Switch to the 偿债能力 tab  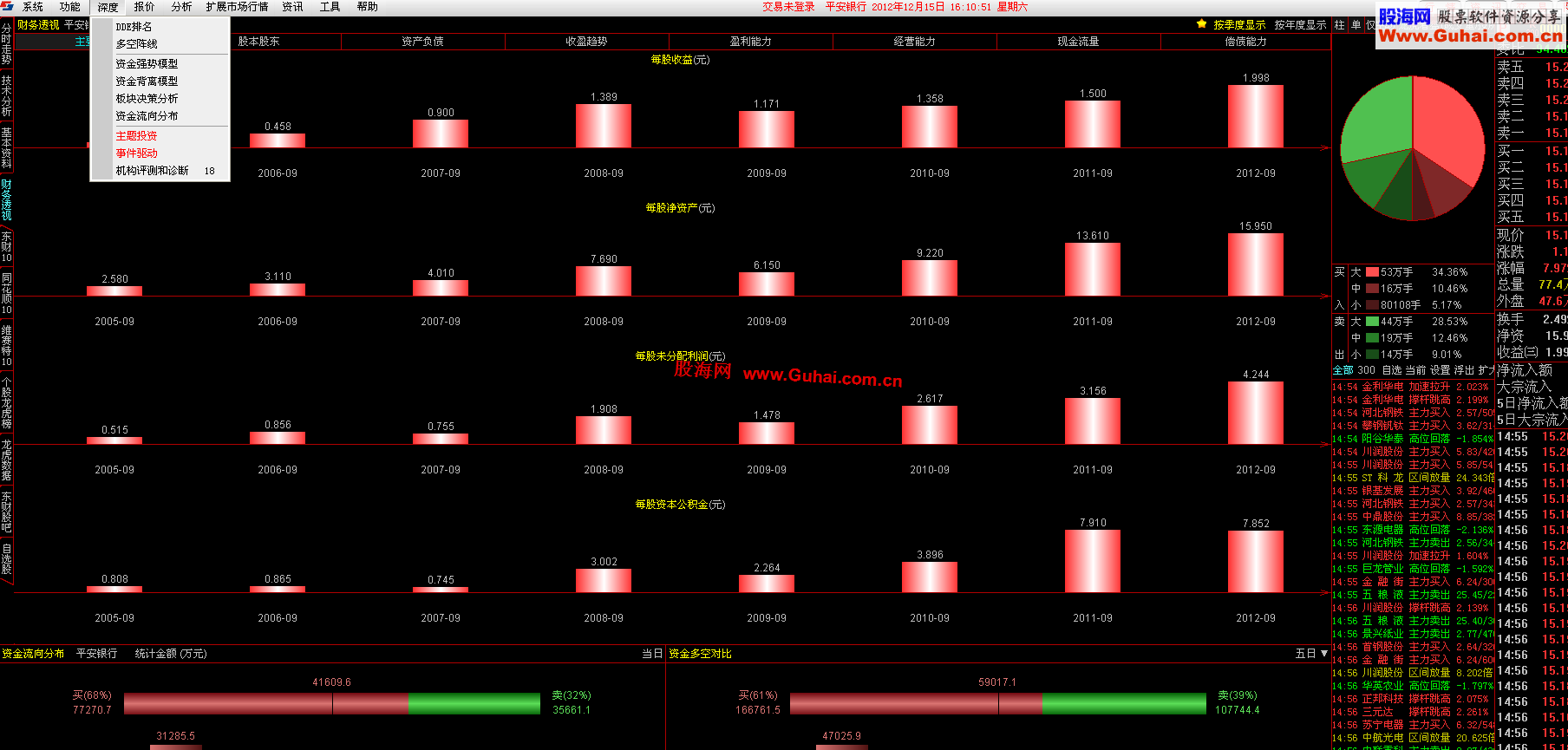point(1245,42)
